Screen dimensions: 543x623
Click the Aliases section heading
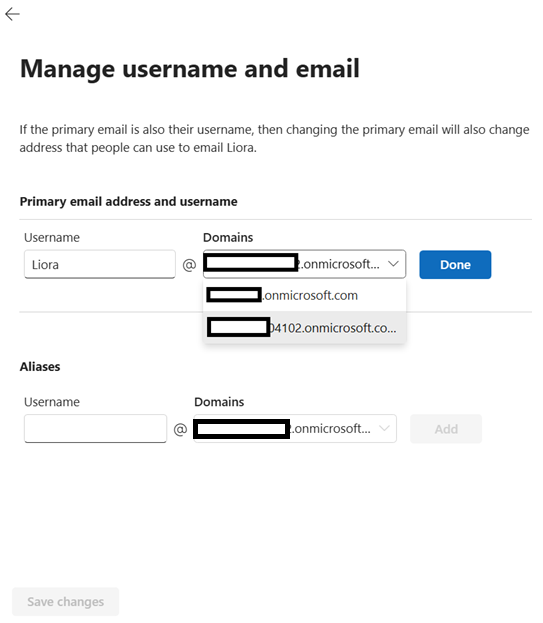pyautogui.click(x=40, y=366)
